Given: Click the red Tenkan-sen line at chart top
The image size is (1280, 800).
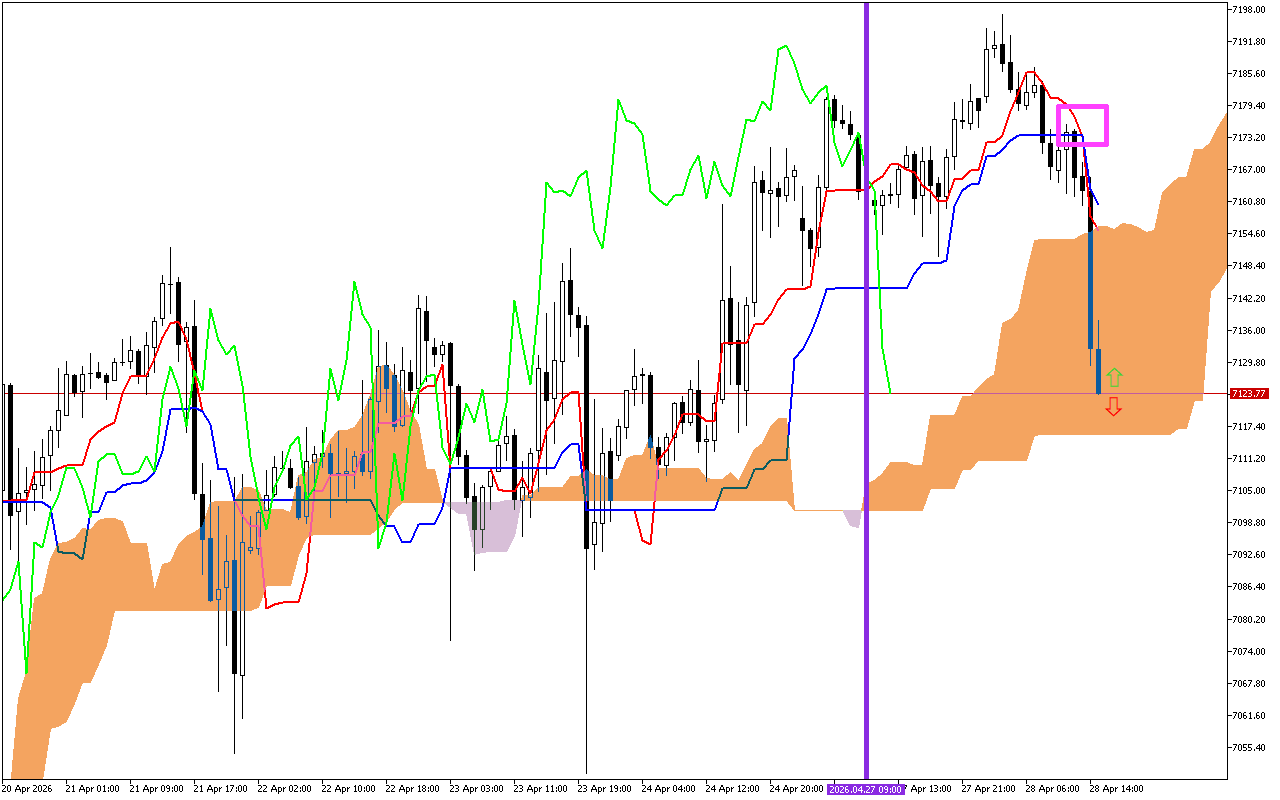Looking at the screenshot, I should [1031, 72].
